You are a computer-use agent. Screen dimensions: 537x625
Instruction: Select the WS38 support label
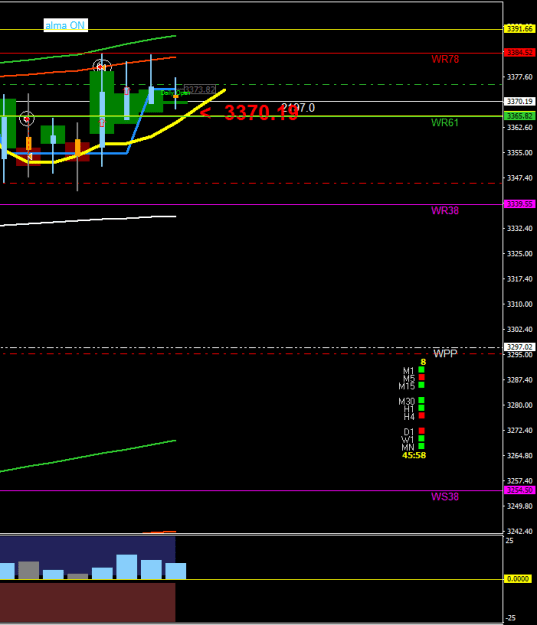445,497
